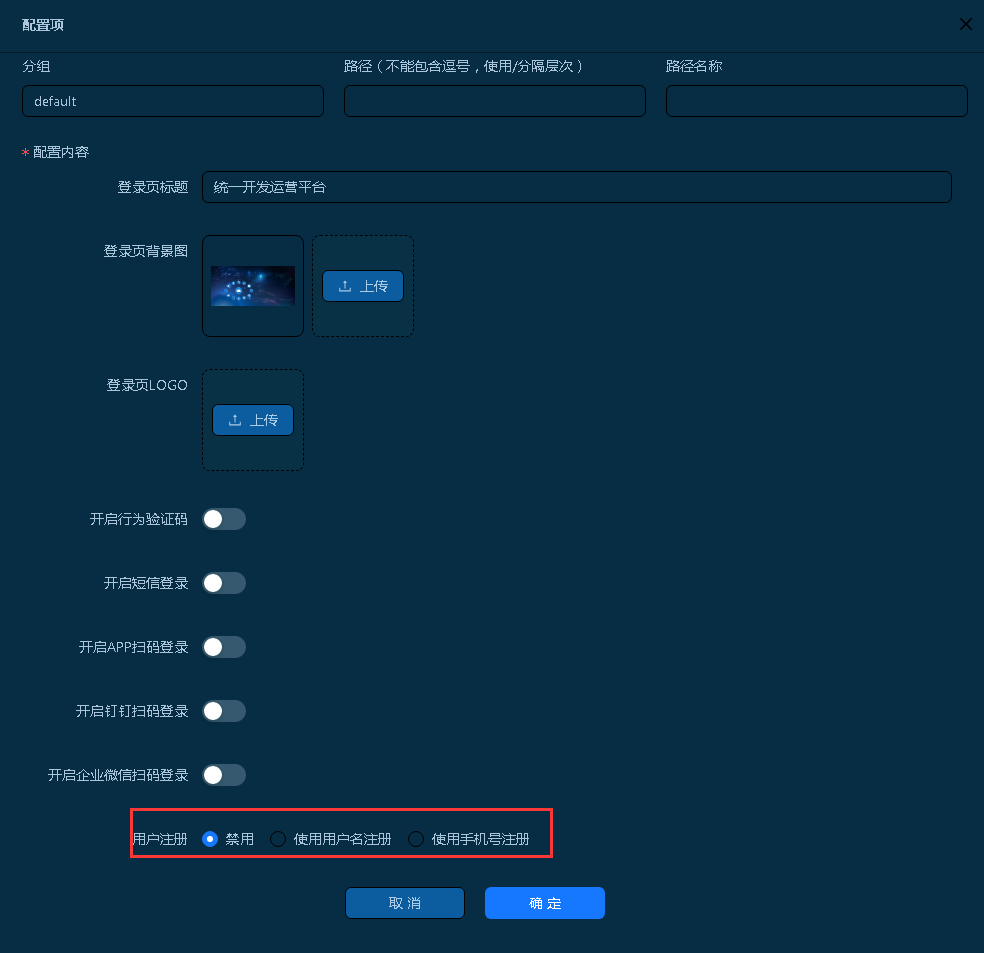Click 上传 button for 登录页背景图
Viewport: 984px width, 953px height.
(x=363, y=286)
